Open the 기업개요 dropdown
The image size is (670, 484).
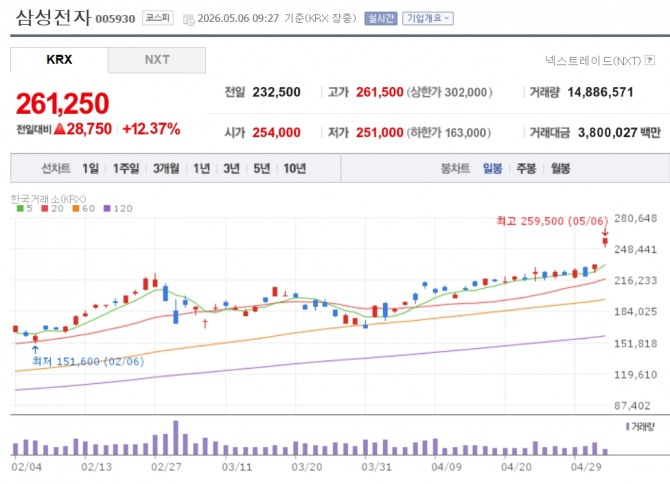coord(428,18)
